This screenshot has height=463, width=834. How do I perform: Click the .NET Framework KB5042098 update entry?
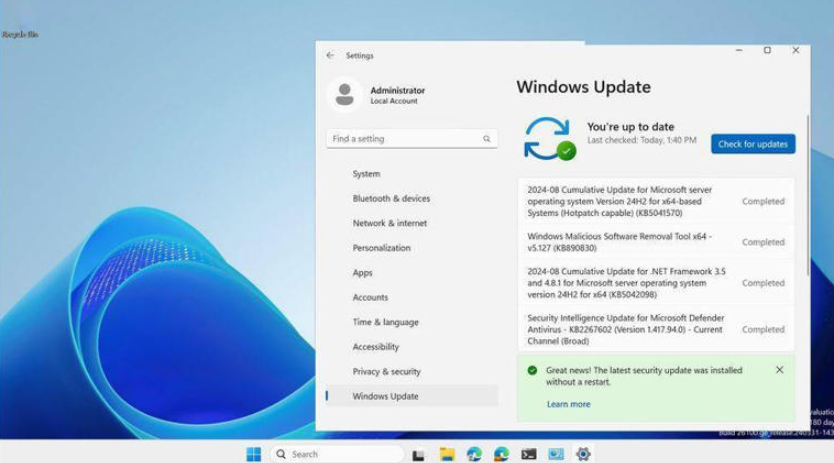tap(656, 283)
